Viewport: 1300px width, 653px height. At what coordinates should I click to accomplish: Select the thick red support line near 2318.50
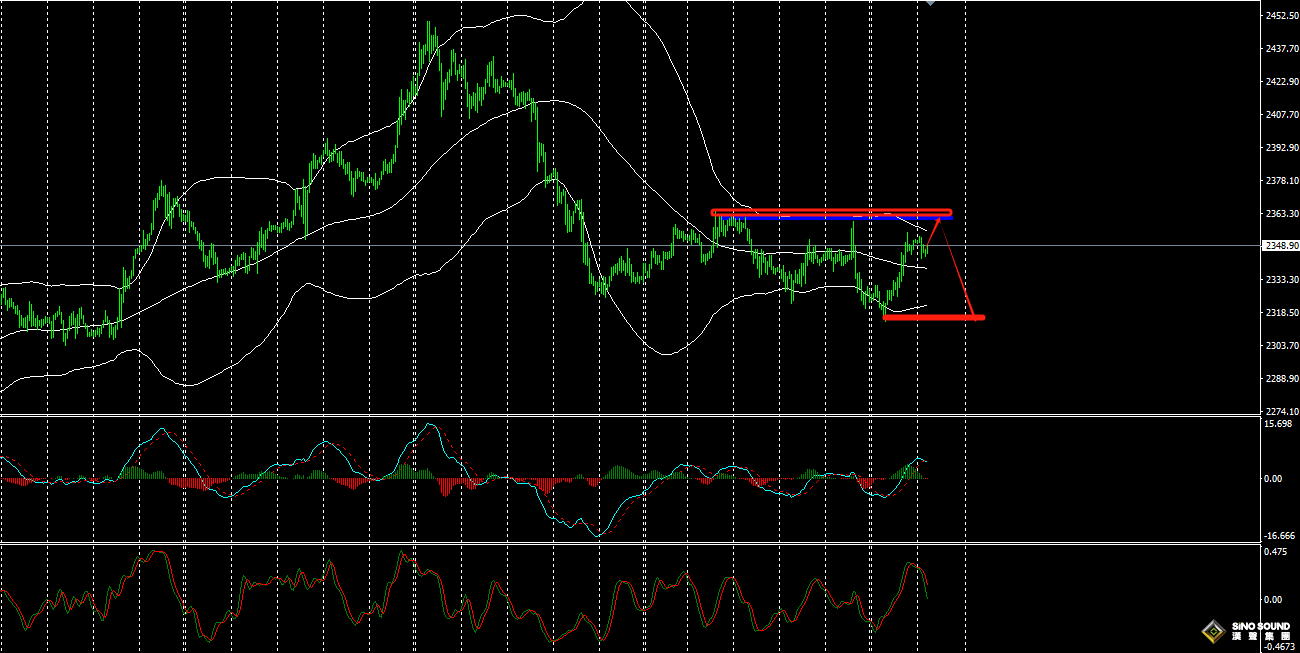(934, 318)
